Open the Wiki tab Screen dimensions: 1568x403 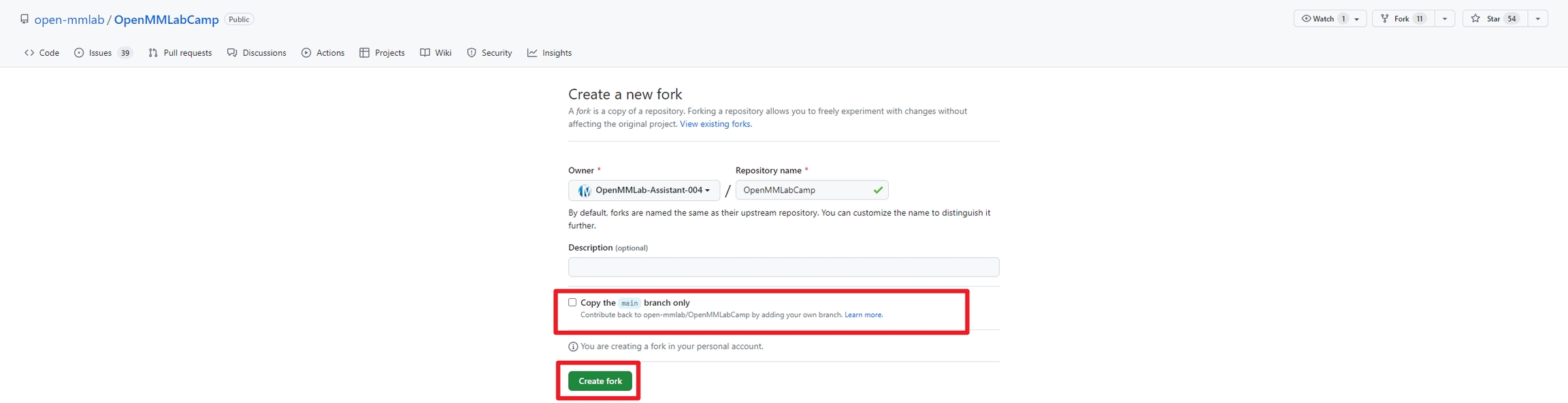[436, 53]
